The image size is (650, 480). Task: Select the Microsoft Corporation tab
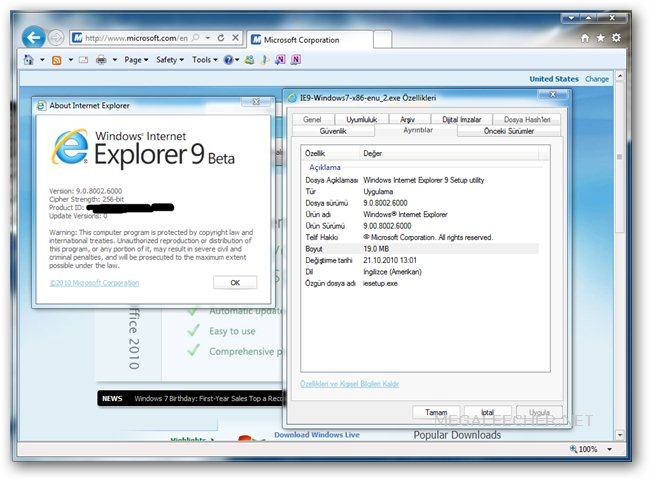309,40
